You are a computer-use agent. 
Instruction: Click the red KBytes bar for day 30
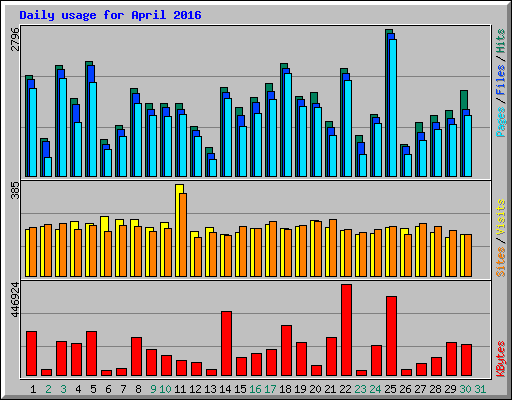click(466, 360)
